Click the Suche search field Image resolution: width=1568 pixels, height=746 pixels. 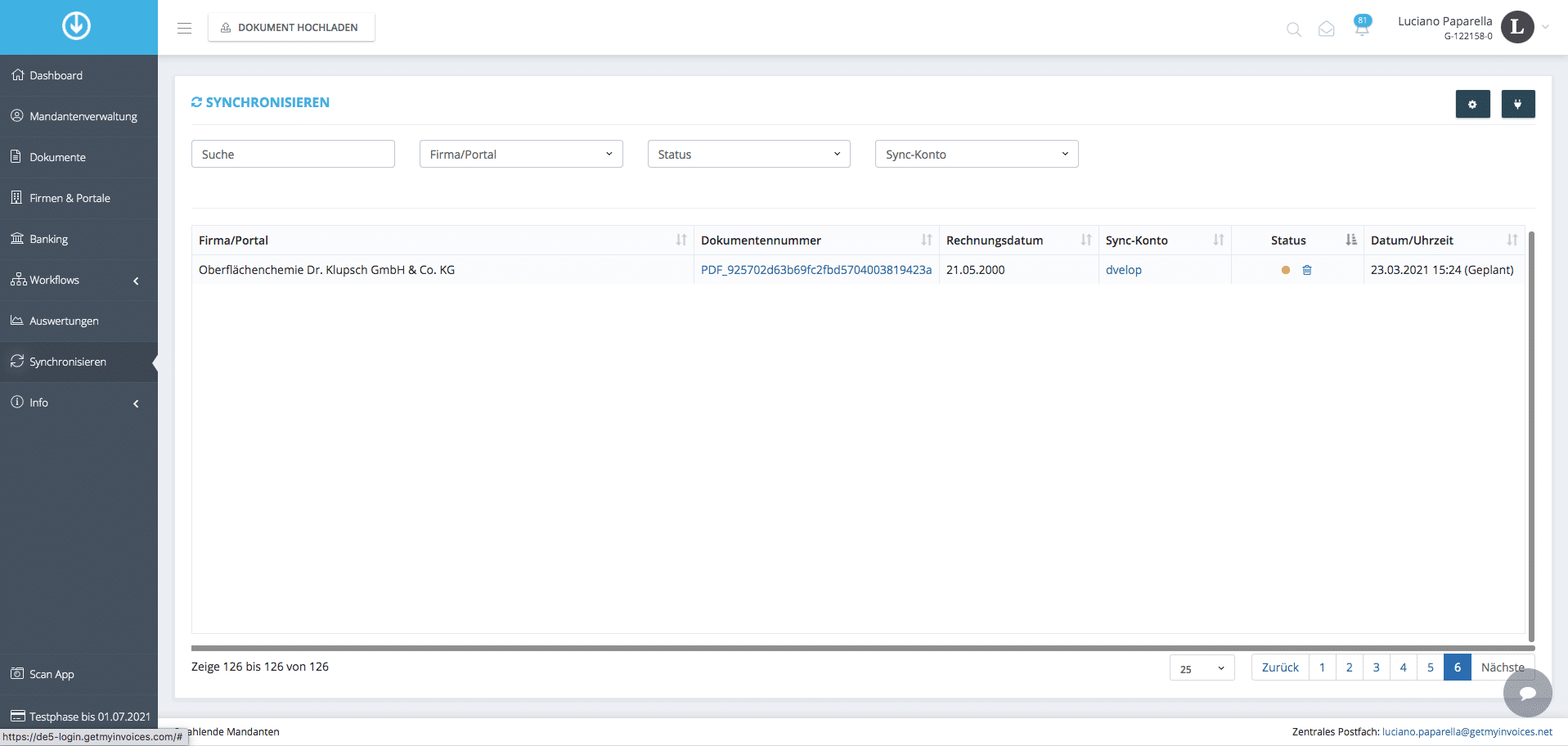click(293, 154)
